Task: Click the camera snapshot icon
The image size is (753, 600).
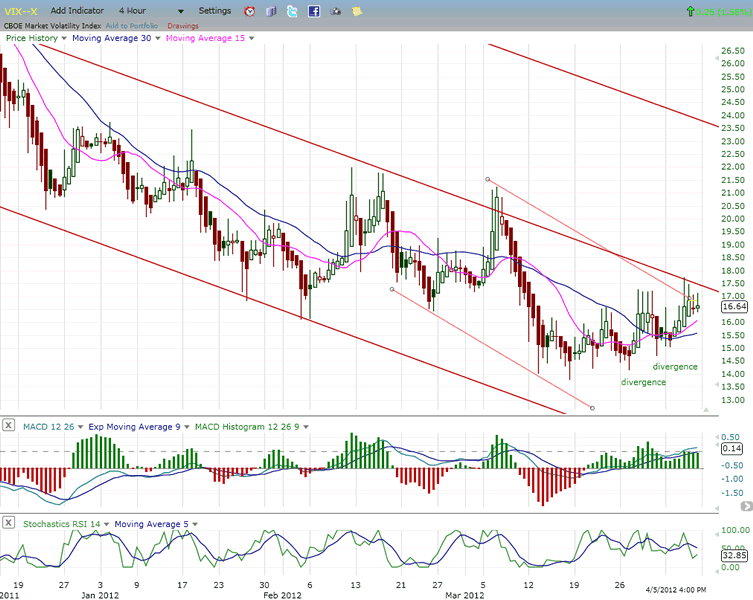Action: (x=335, y=11)
